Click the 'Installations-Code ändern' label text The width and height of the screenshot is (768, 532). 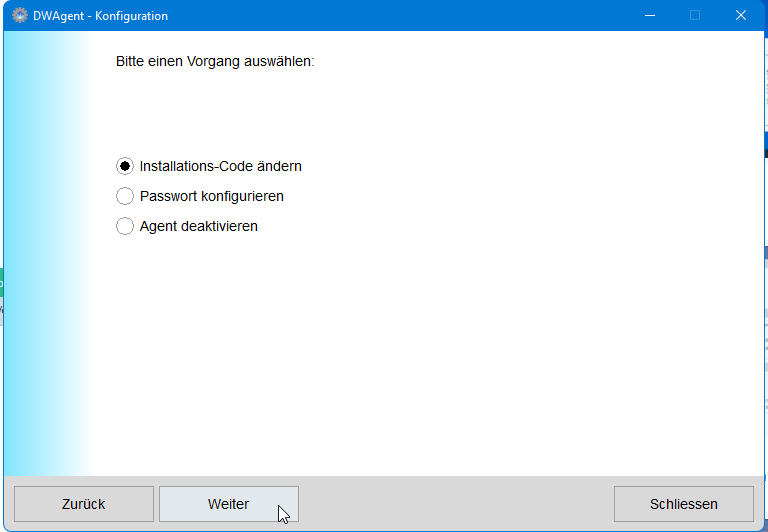click(220, 166)
